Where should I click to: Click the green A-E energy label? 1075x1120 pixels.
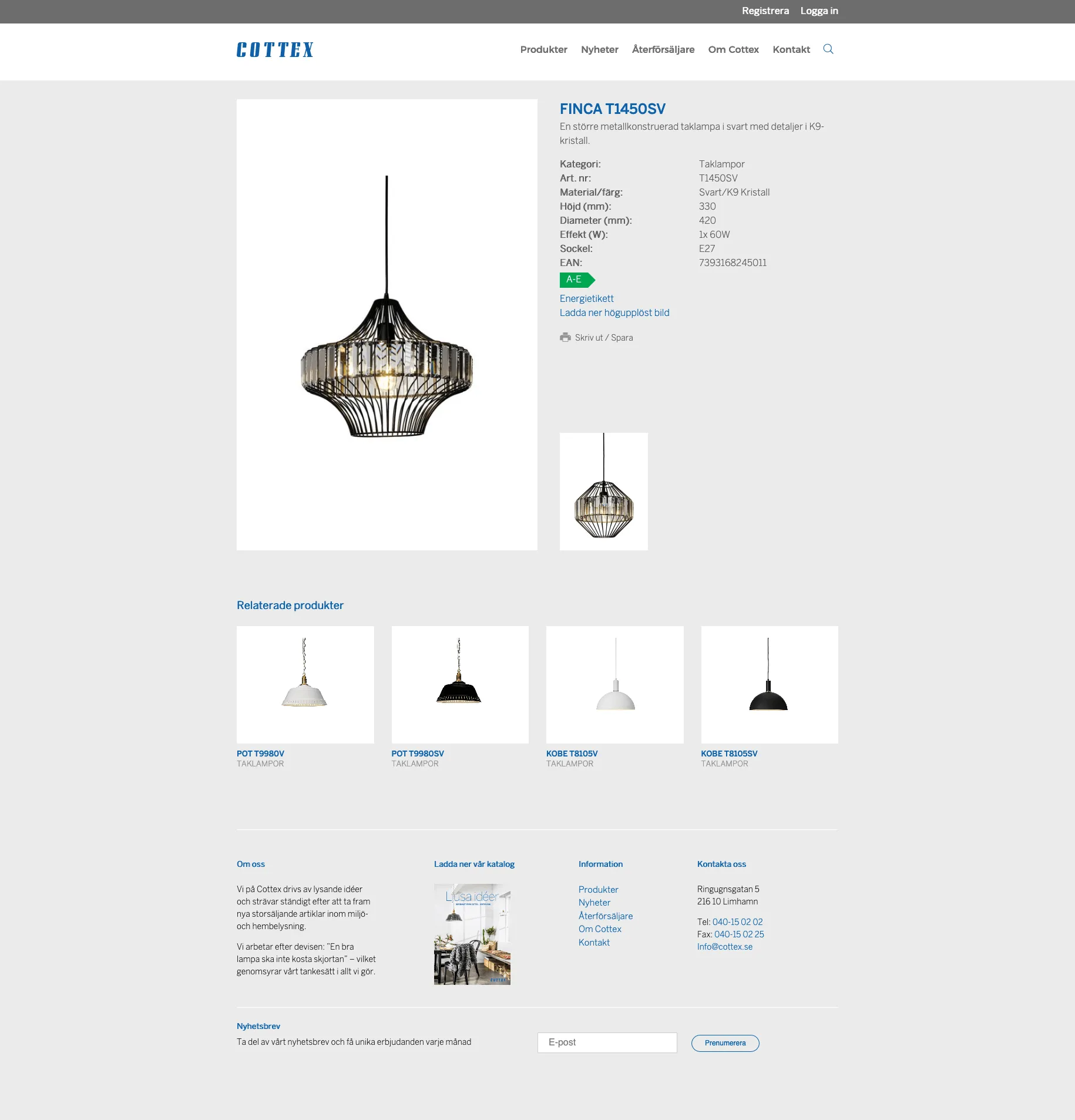coord(577,280)
